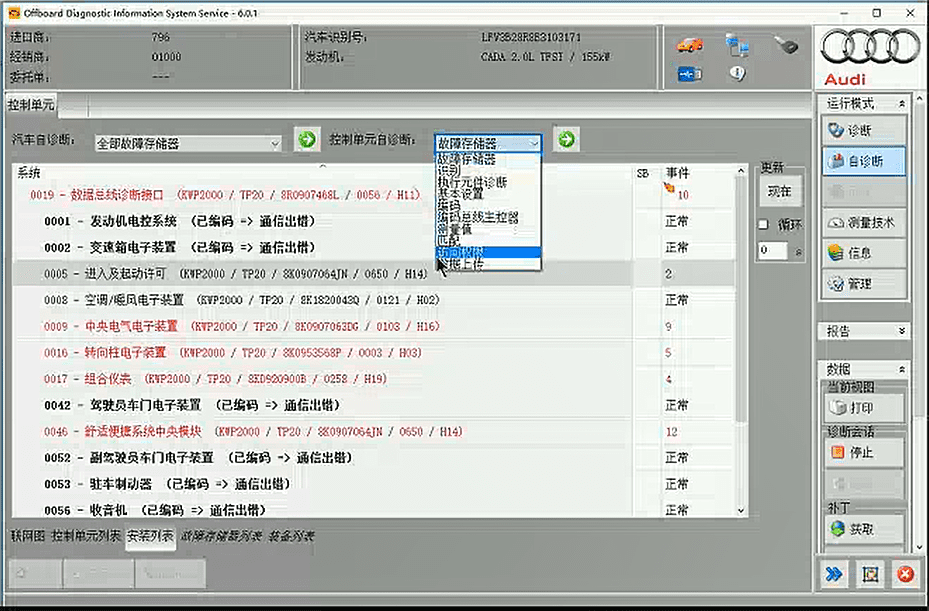Switch to the 控制单元列表 tab
Image resolution: width=929 pixels, height=611 pixels.
(86, 537)
